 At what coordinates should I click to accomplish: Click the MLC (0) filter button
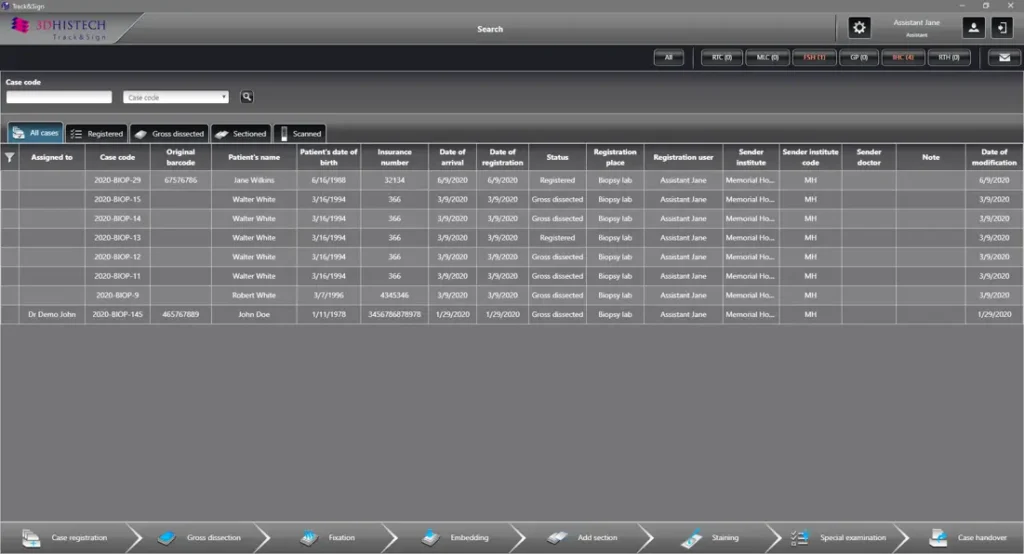(767, 57)
